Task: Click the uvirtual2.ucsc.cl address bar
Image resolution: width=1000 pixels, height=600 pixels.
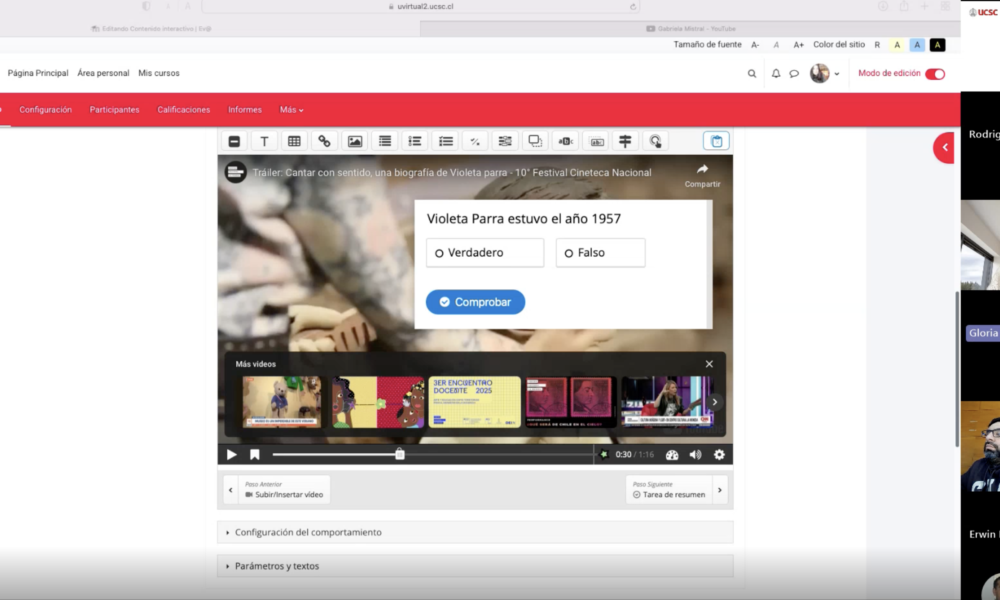Action: (421, 6)
